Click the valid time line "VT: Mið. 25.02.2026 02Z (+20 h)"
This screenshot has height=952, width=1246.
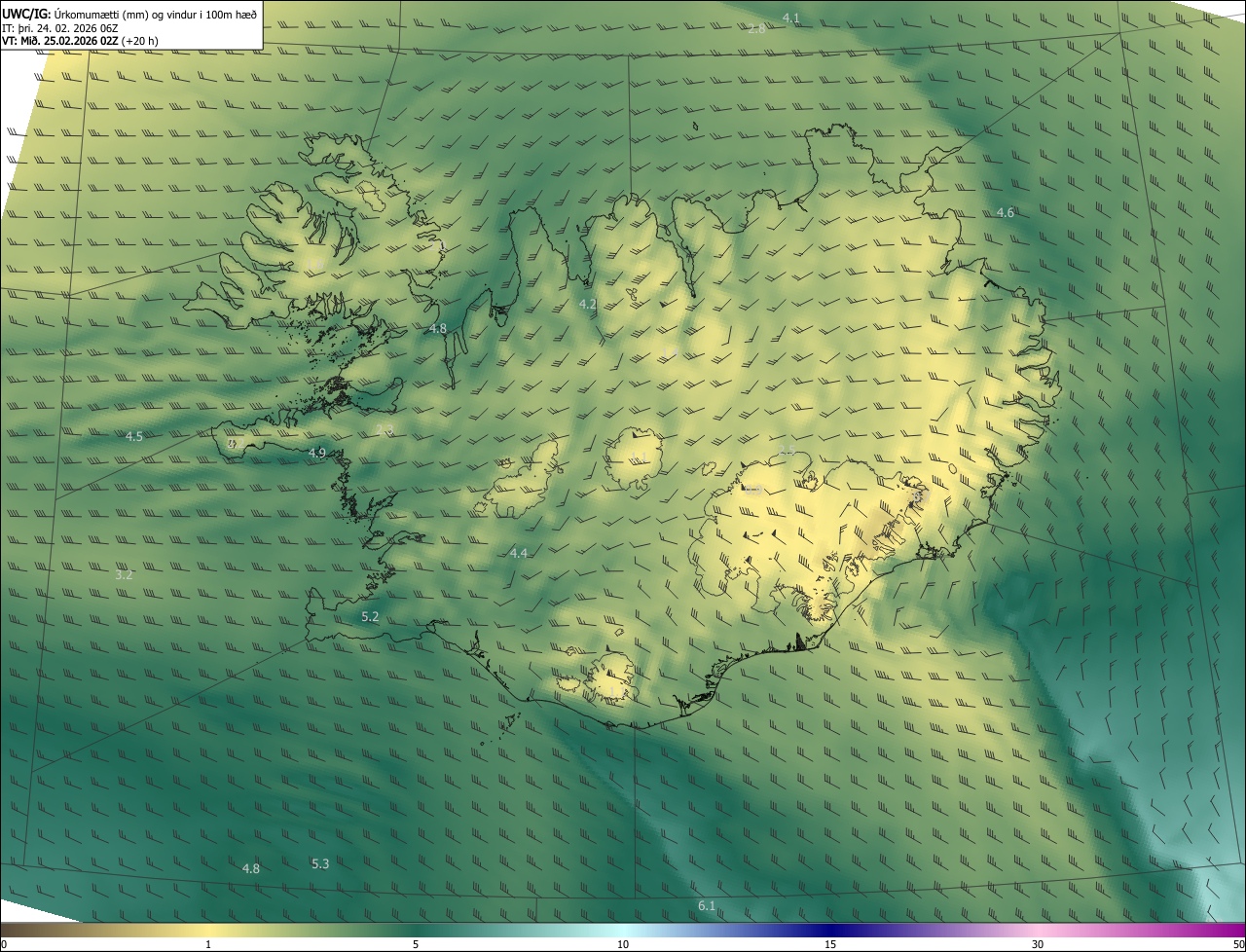81,41
